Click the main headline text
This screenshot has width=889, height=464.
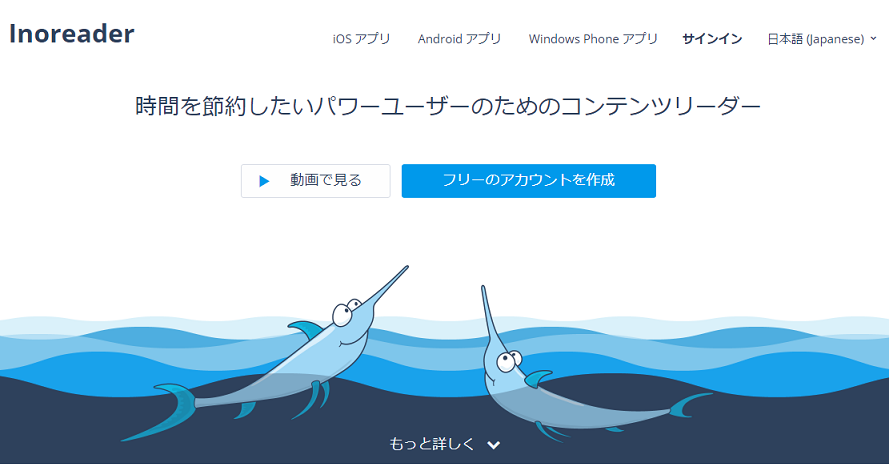coord(447,106)
